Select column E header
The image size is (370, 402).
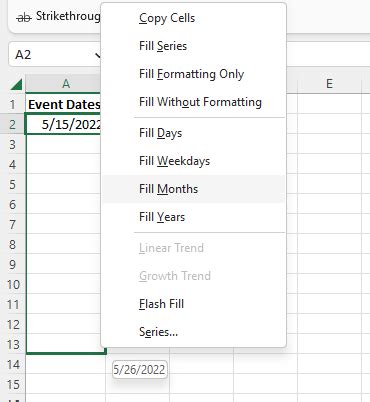(x=329, y=84)
